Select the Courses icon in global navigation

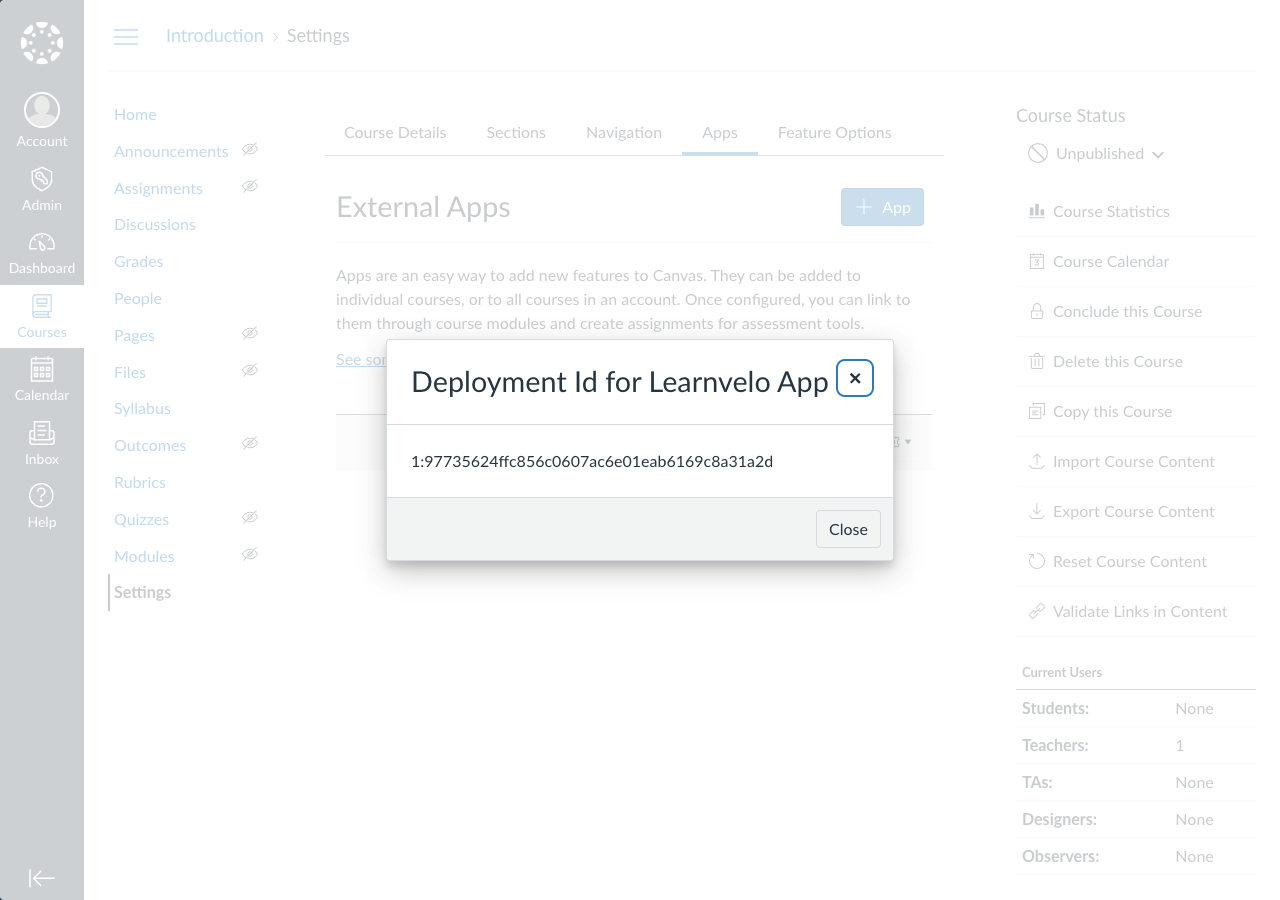point(42,306)
